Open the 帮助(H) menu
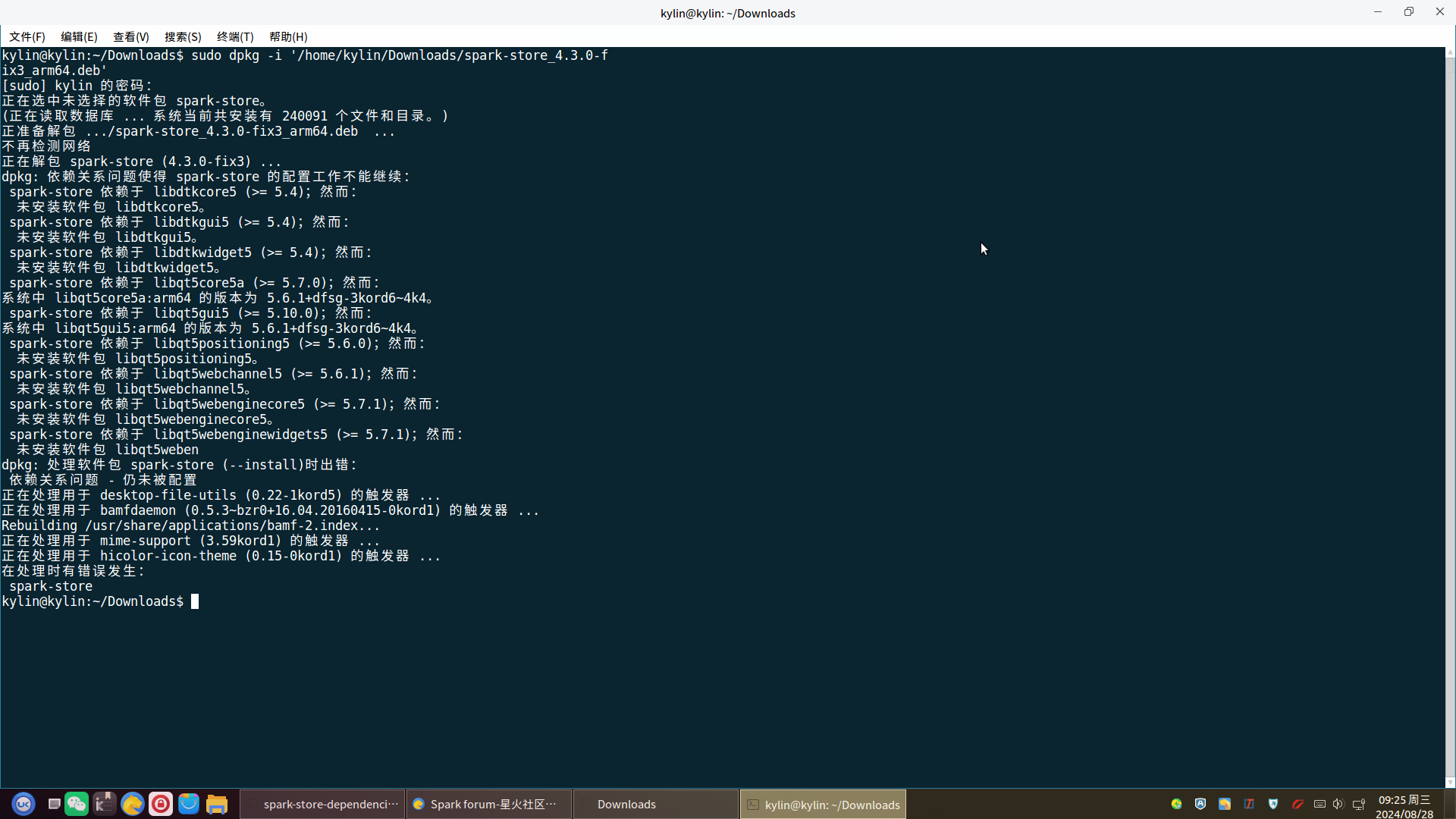The height and width of the screenshot is (819, 1456). (288, 36)
